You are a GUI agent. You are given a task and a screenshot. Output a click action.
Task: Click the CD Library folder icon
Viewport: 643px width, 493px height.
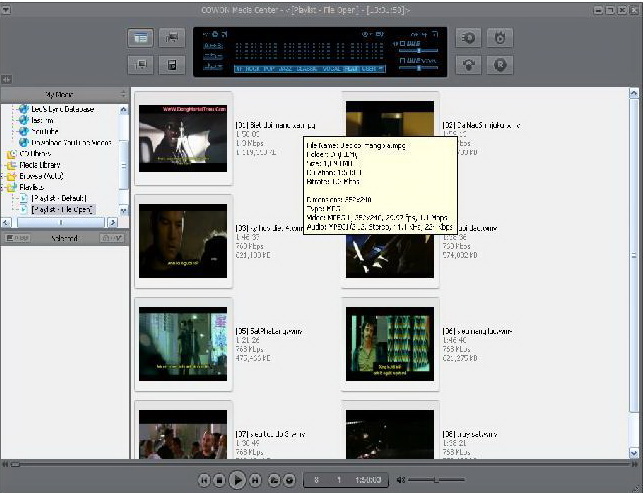pos(11,154)
